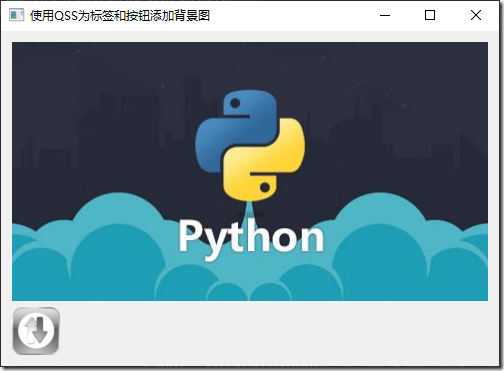Click the up-down arrow image button
Image resolution: width=504 pixels, height=371 pixels.
(x=36, y=331)
